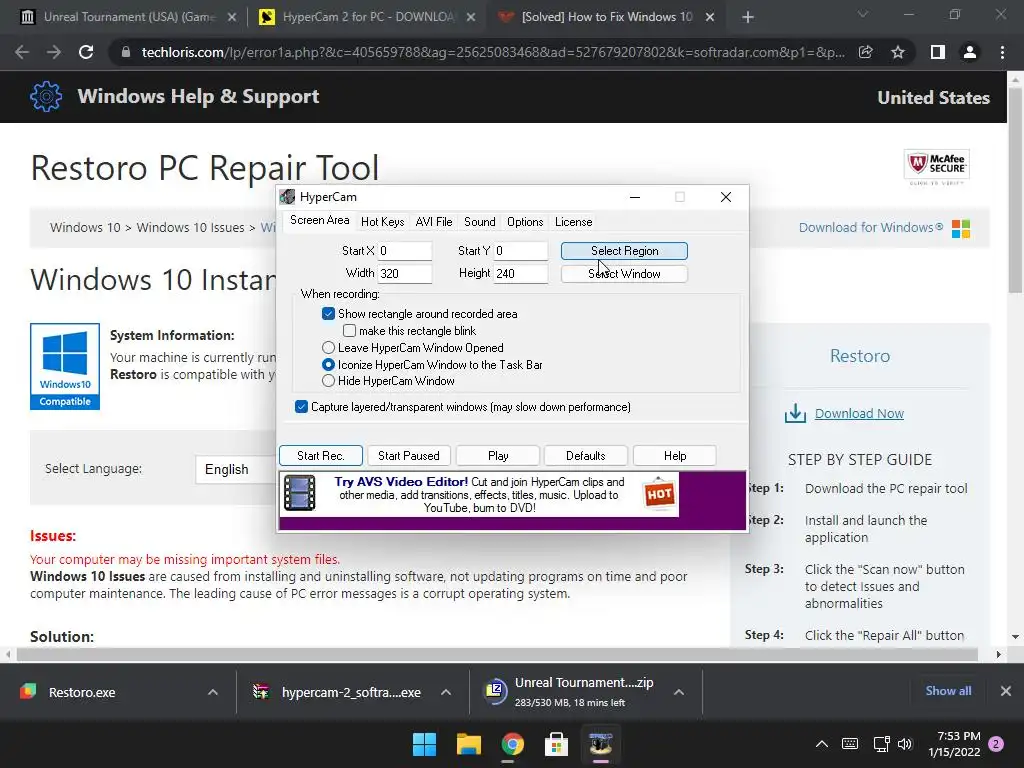The width and height of the screenshot is (1024, 768).
Task: Open the Options tab in HyperCam
Action: [525, 222]
